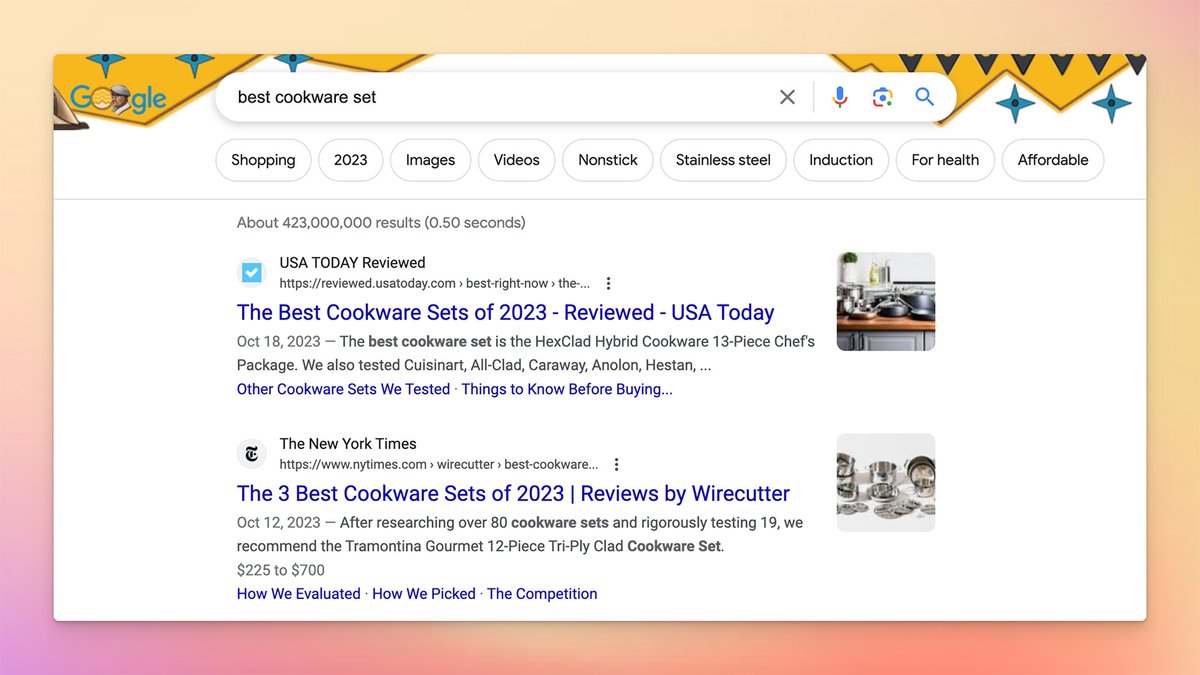Click the cookware thumbnail beside the Wirecutter result
Viewport: 1200px width, 675px height.
[x=885, y=482]
